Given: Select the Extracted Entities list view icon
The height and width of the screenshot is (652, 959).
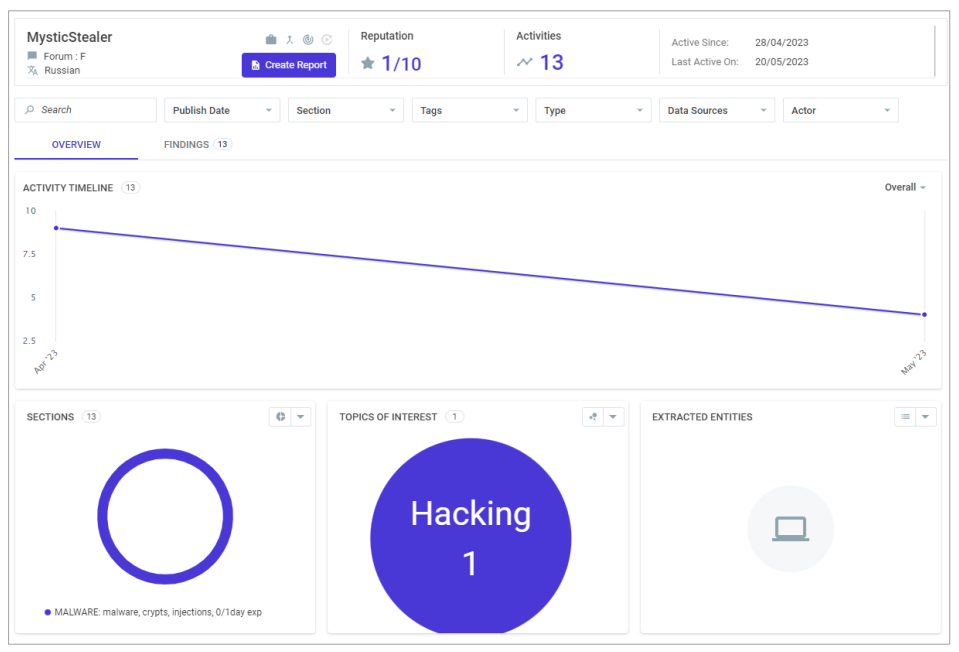Looking at the screenshot, I should coord(905,417).
